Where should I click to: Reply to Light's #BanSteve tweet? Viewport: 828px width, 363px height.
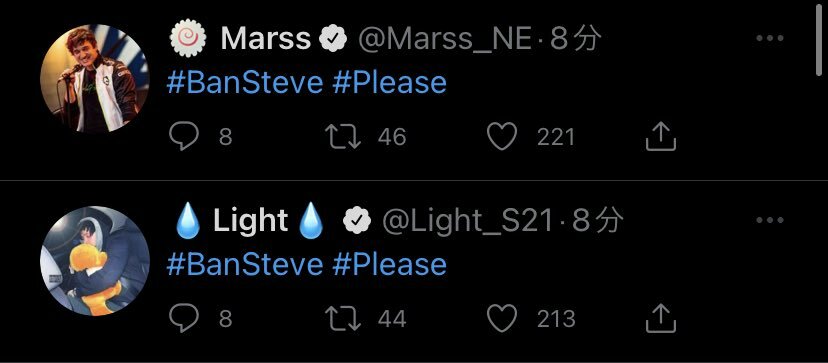point(184,318)
